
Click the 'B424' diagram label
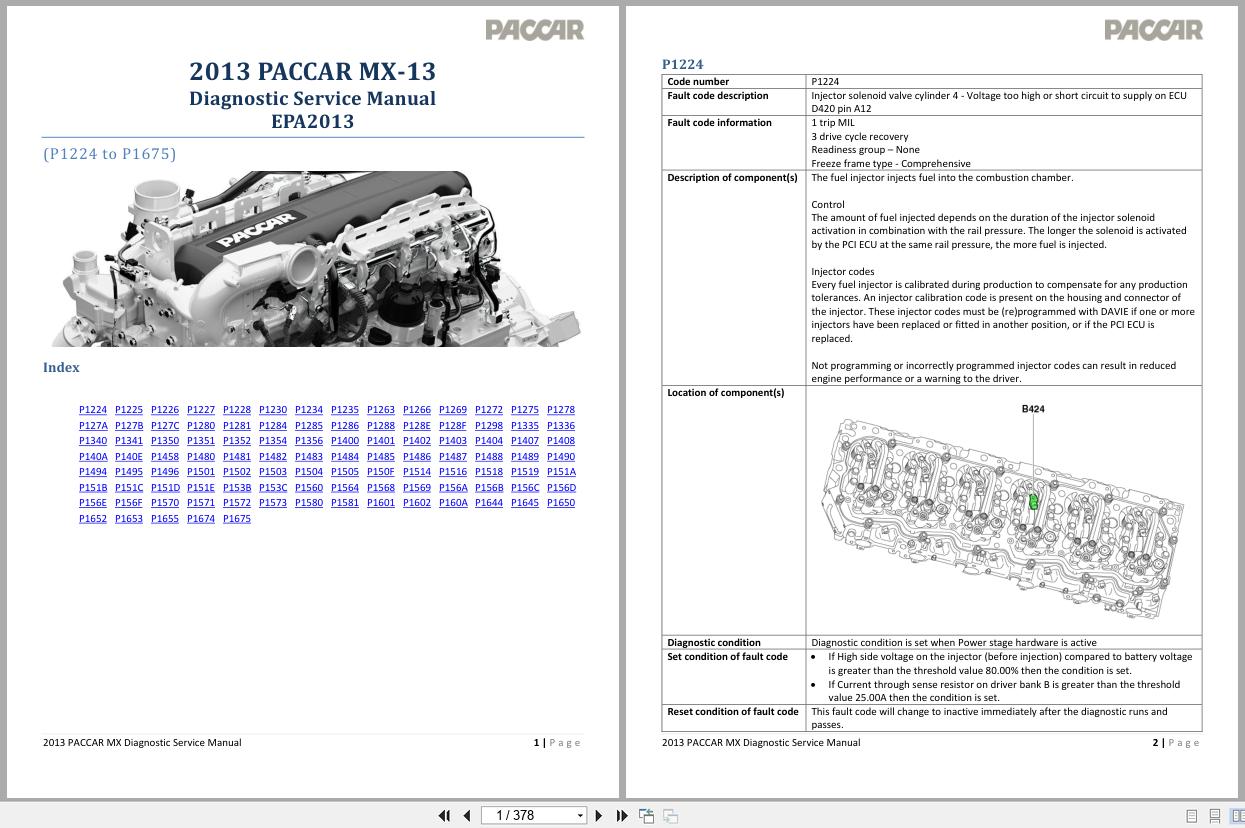[1033, 409]
